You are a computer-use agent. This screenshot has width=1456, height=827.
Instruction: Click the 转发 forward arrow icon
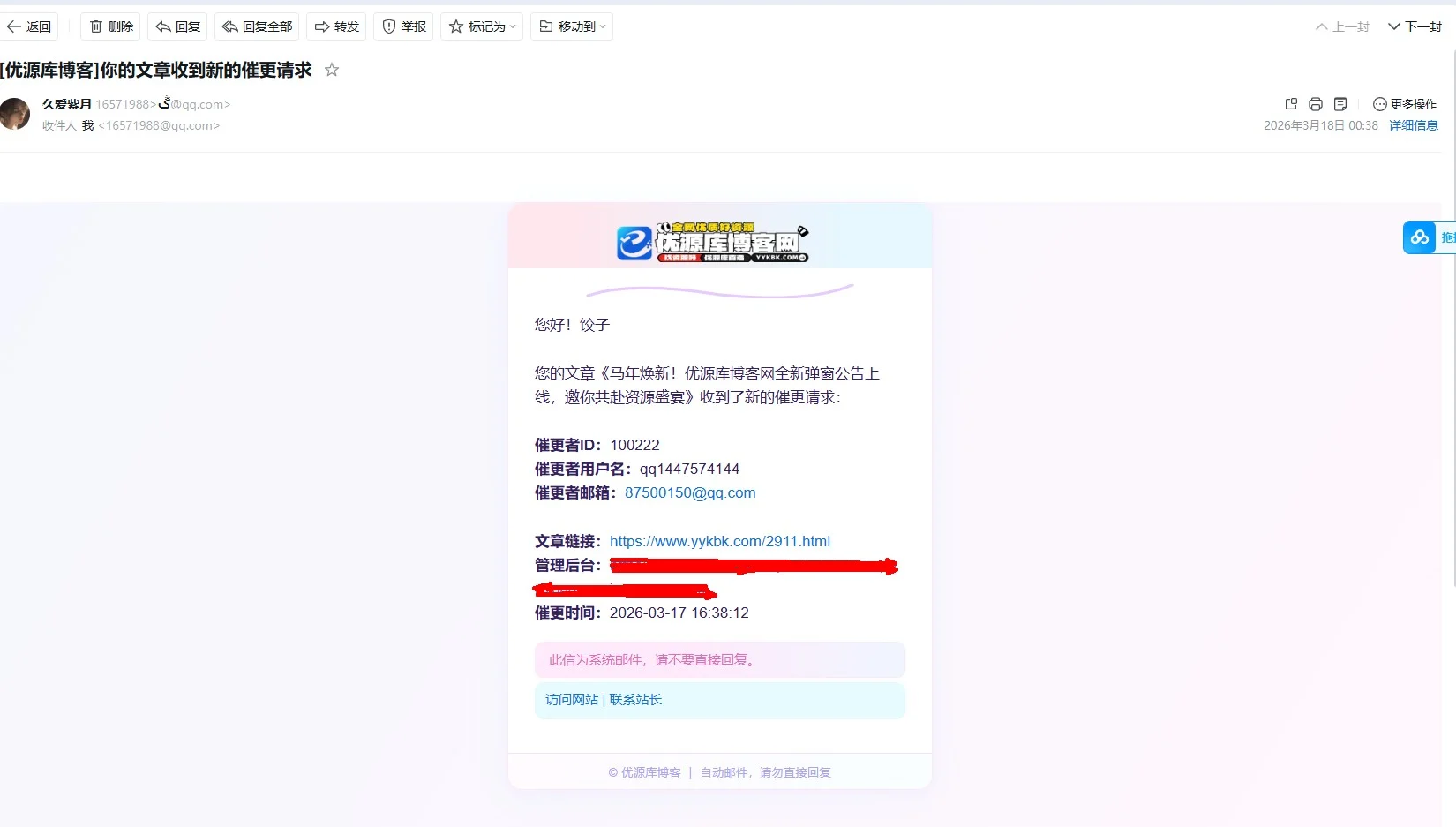click(321, 26)
